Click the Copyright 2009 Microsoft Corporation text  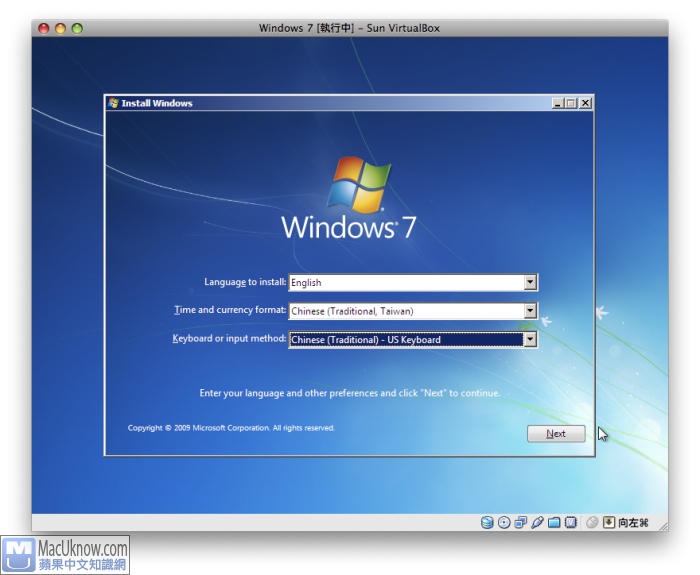coord(231,428)
